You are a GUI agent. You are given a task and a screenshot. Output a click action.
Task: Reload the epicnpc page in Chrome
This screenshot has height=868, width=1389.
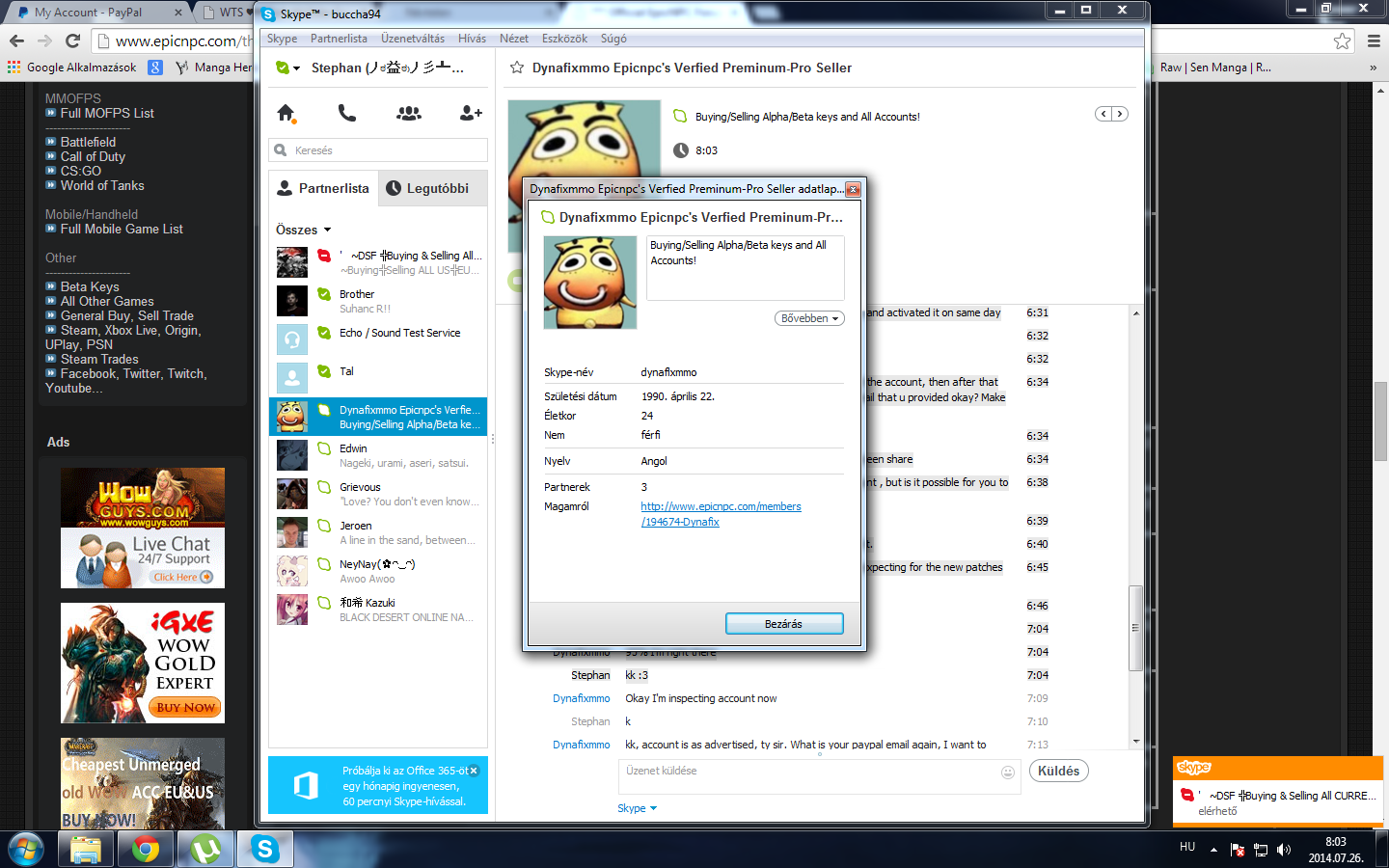click(72, 41)
